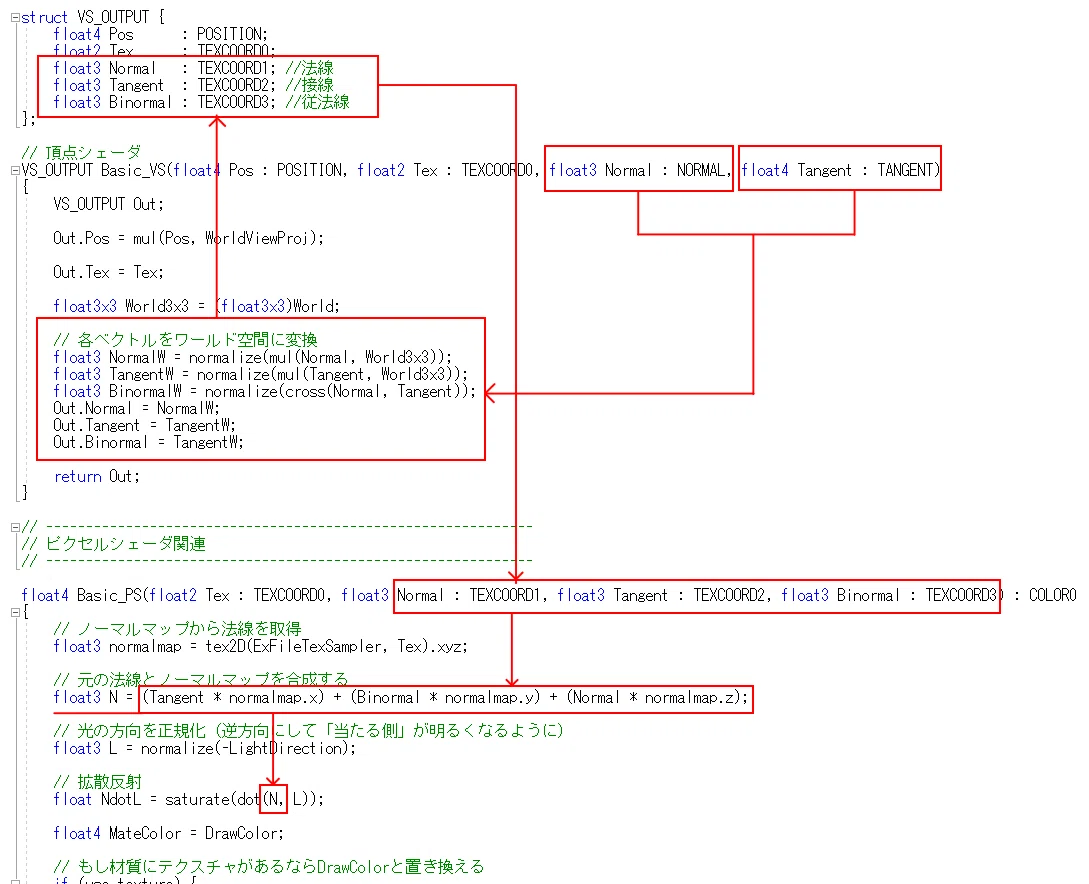Click the 'Out.Normal = NormalW;' line
The width and height of the screenshot is (1089, 884).
point(136,408)
